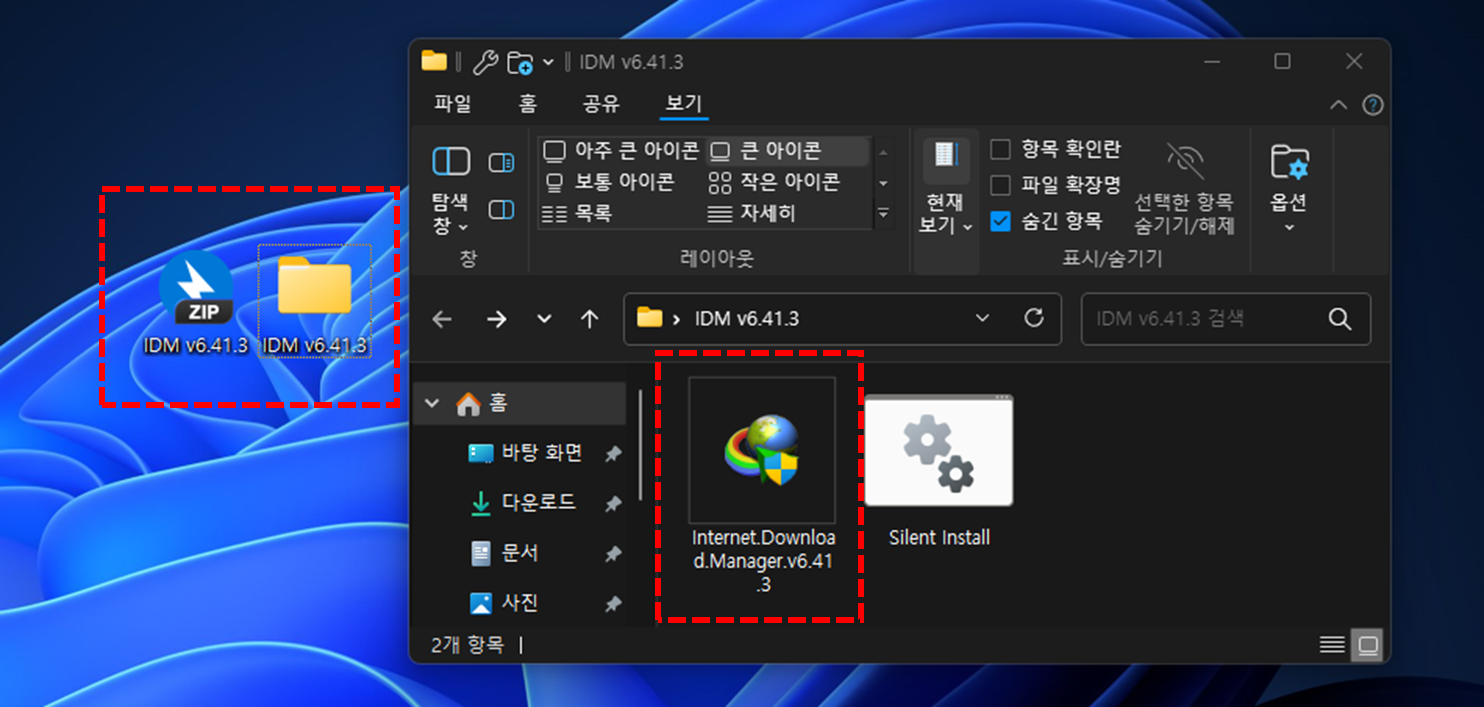This screenshot has height=707, width=1484.
Task: Click hide selected items (선택한 항목 숨기기/해제)
Action: pyautogui.click(x=1184, y=188)
